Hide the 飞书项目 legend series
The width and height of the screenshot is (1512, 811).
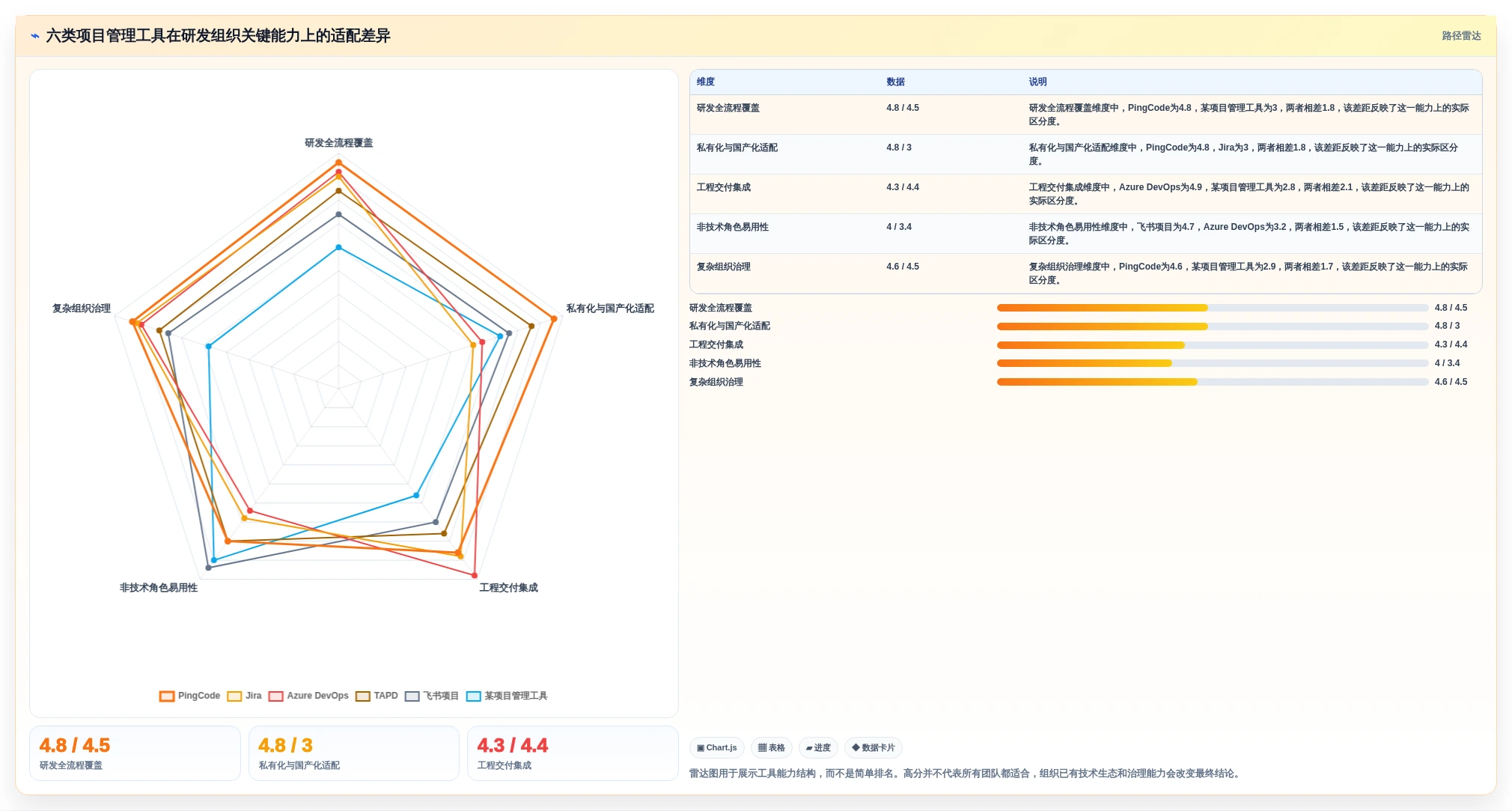(x=432, y=696)
